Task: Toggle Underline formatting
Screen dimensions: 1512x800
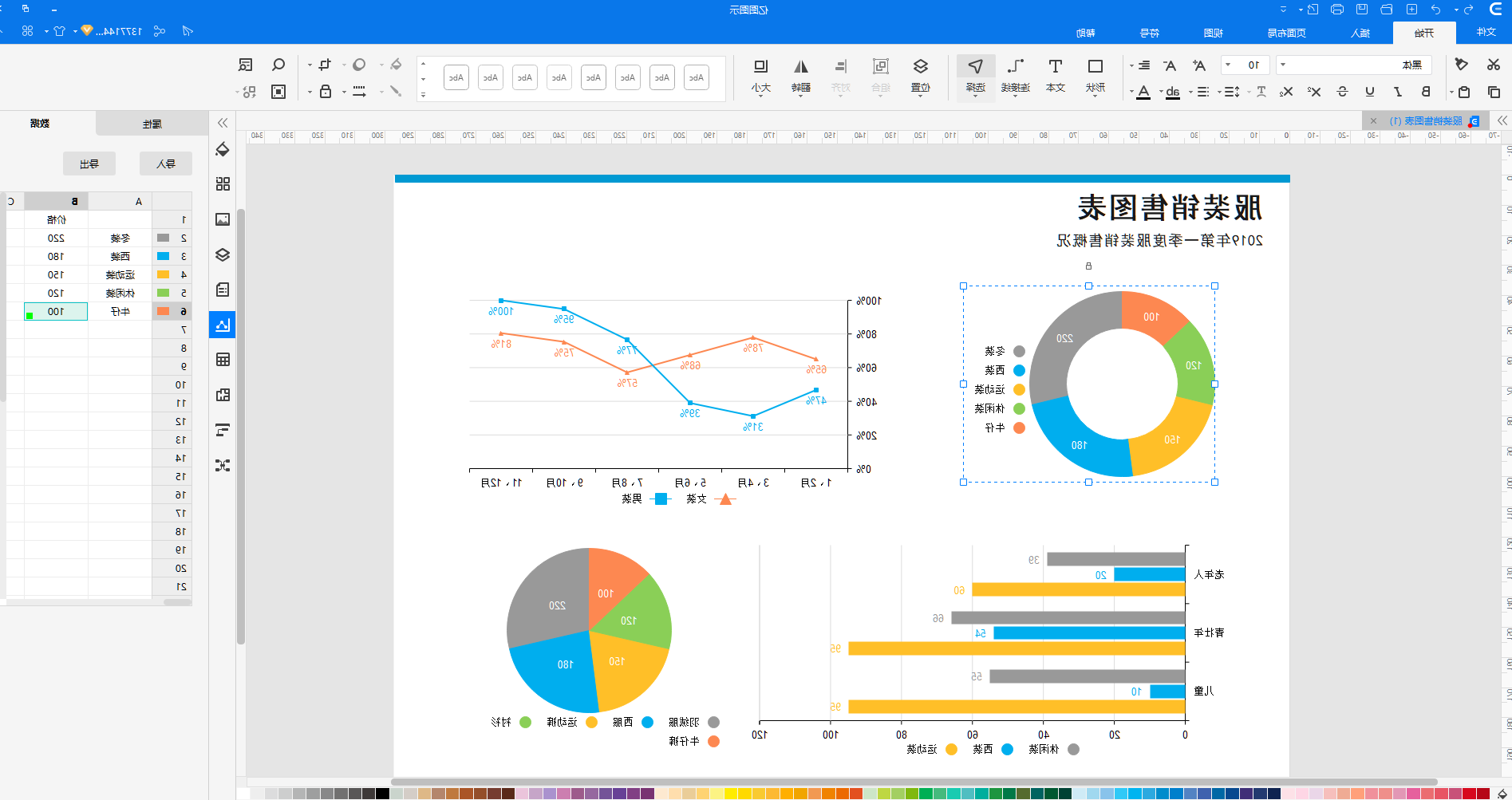Action: point(1370,92)
